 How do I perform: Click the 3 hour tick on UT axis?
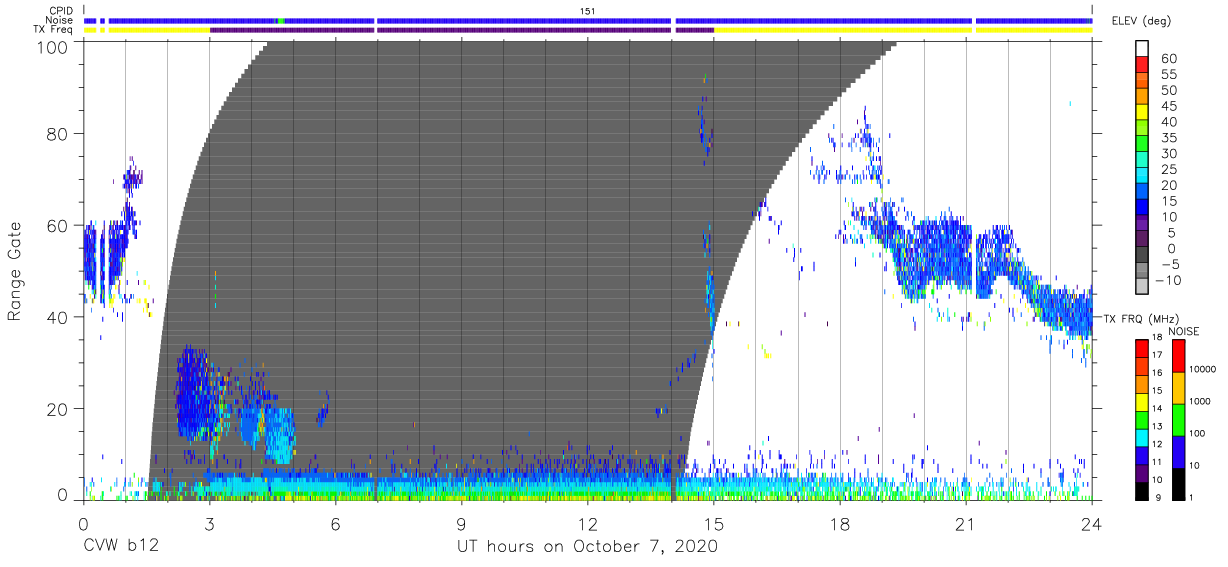coord(209,523)
